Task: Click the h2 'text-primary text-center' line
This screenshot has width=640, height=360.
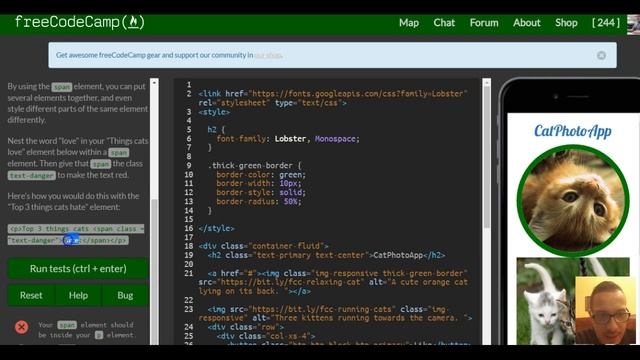Action: pyautogui.click(x=326, y=256)
